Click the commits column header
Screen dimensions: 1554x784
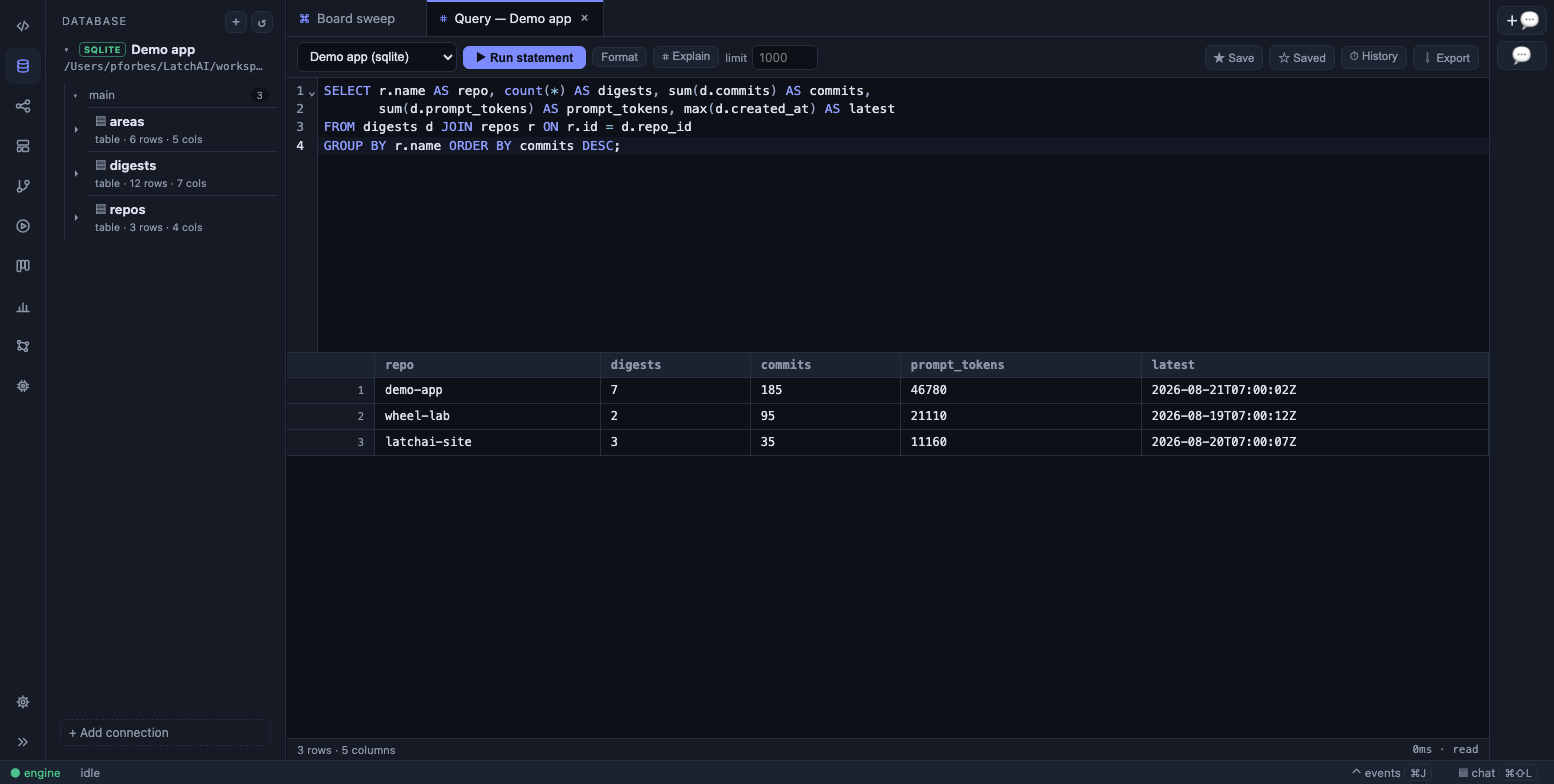point(825,365)
